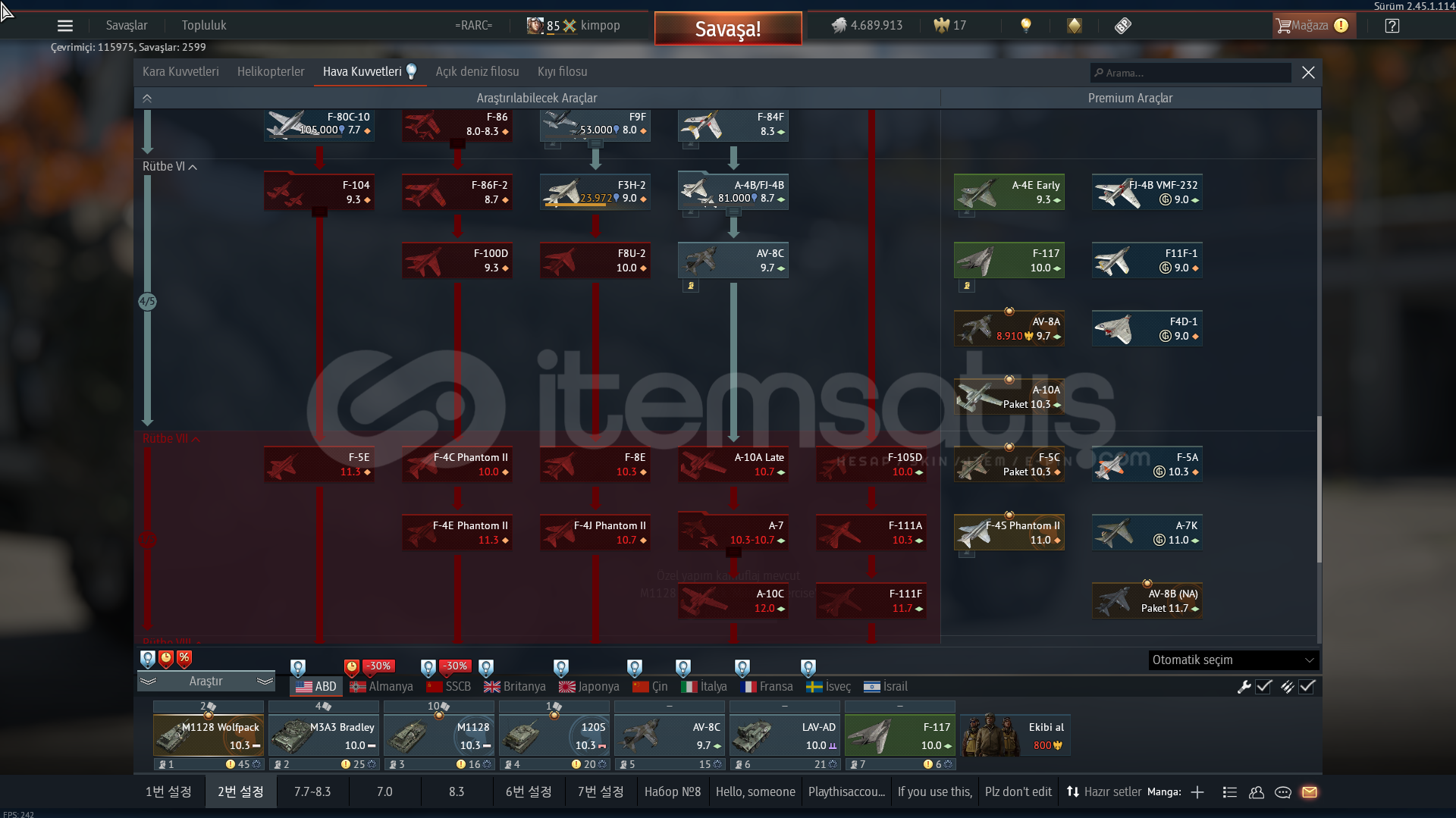Open the orange mail envelope icon
1456x818 pixels.
pos(1310,792)
